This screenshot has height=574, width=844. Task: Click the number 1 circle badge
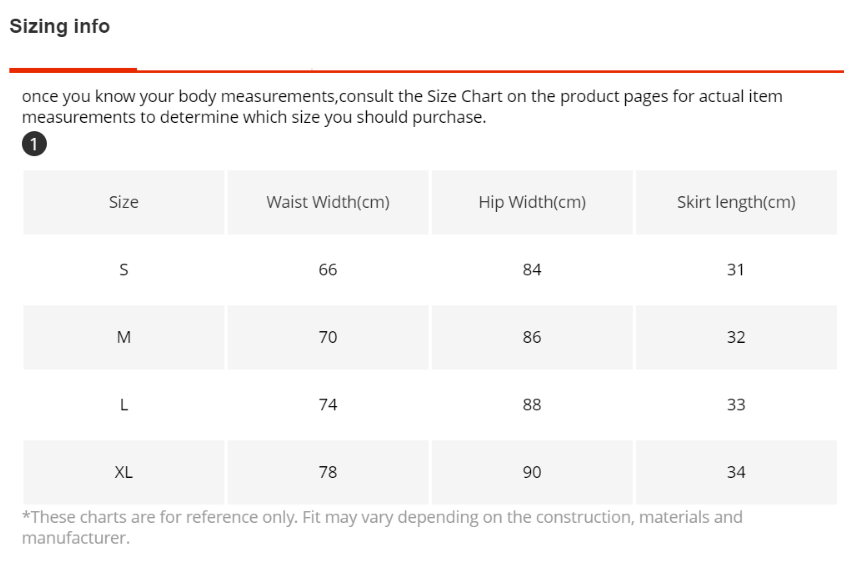coord(34,144)
